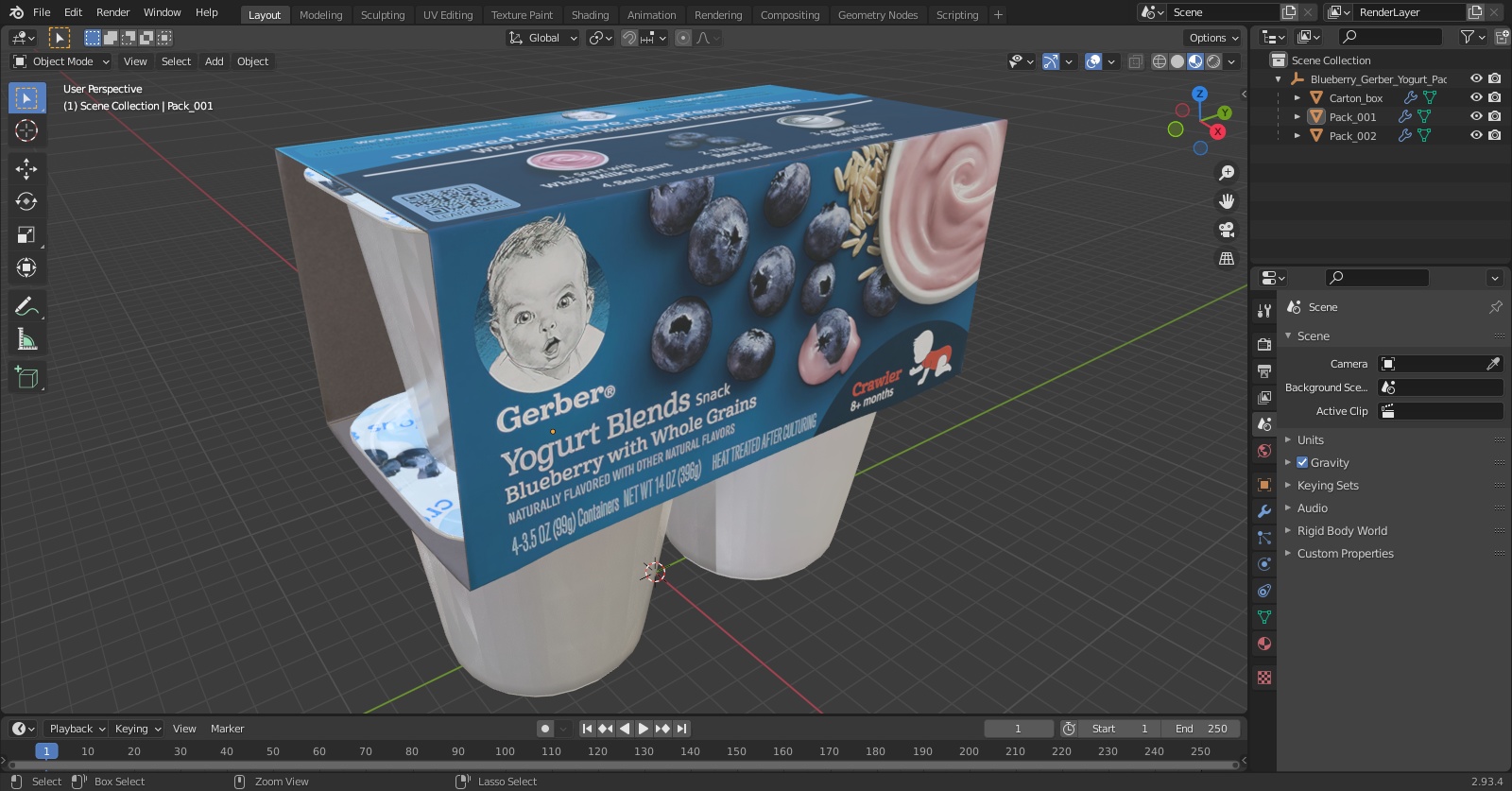The image size is (1512, 791).
Task: Open the Output properties tab
Action: (1264, 371)
